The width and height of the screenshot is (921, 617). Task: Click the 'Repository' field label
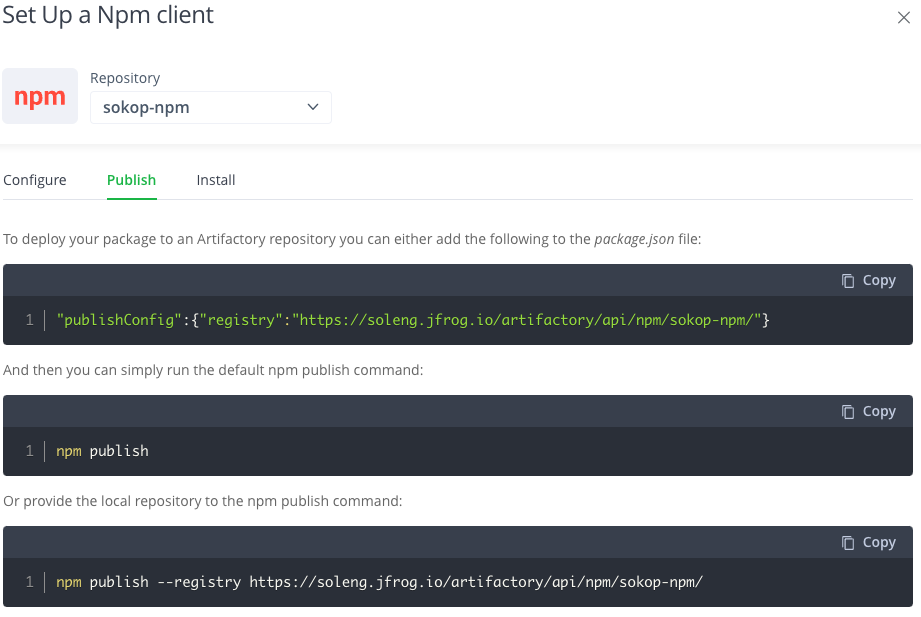tap(125, 78)
